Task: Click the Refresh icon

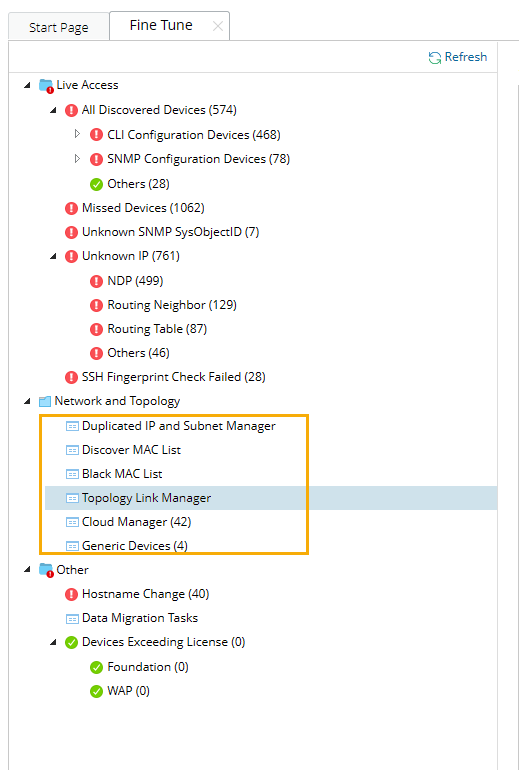Action: click(435, 57)
